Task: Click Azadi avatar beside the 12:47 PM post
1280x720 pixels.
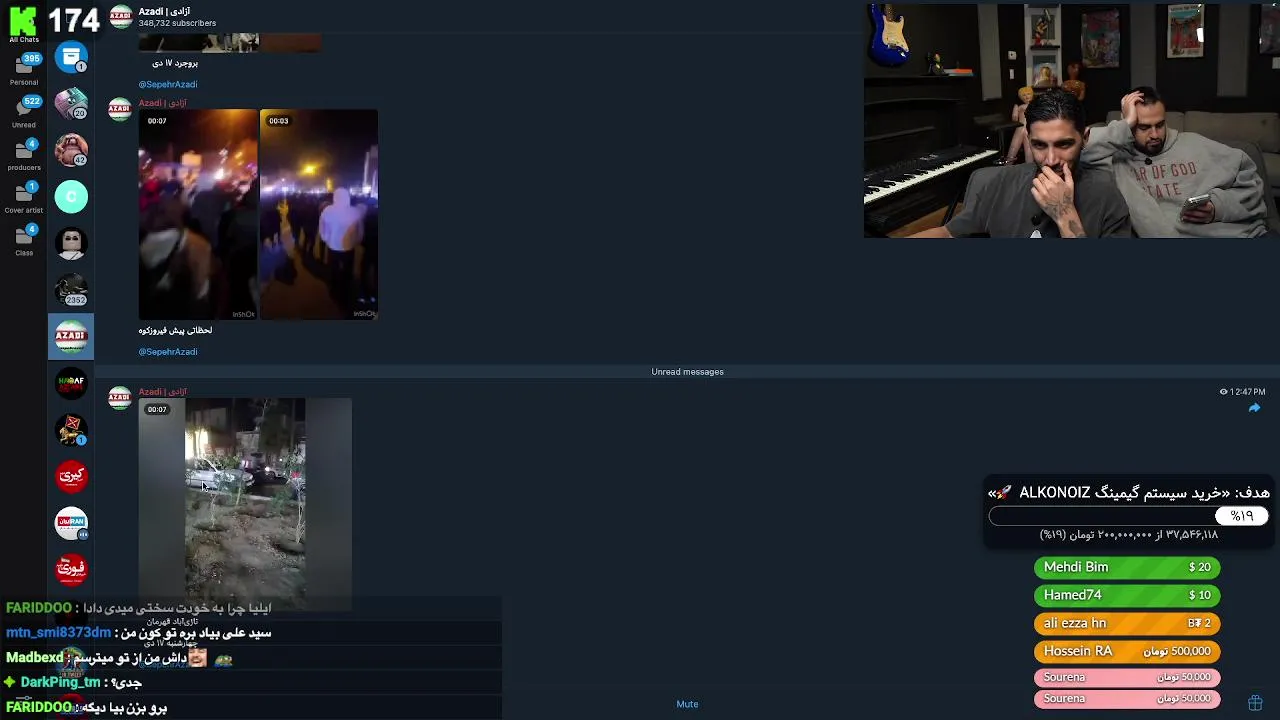Action: click(120, 398)
